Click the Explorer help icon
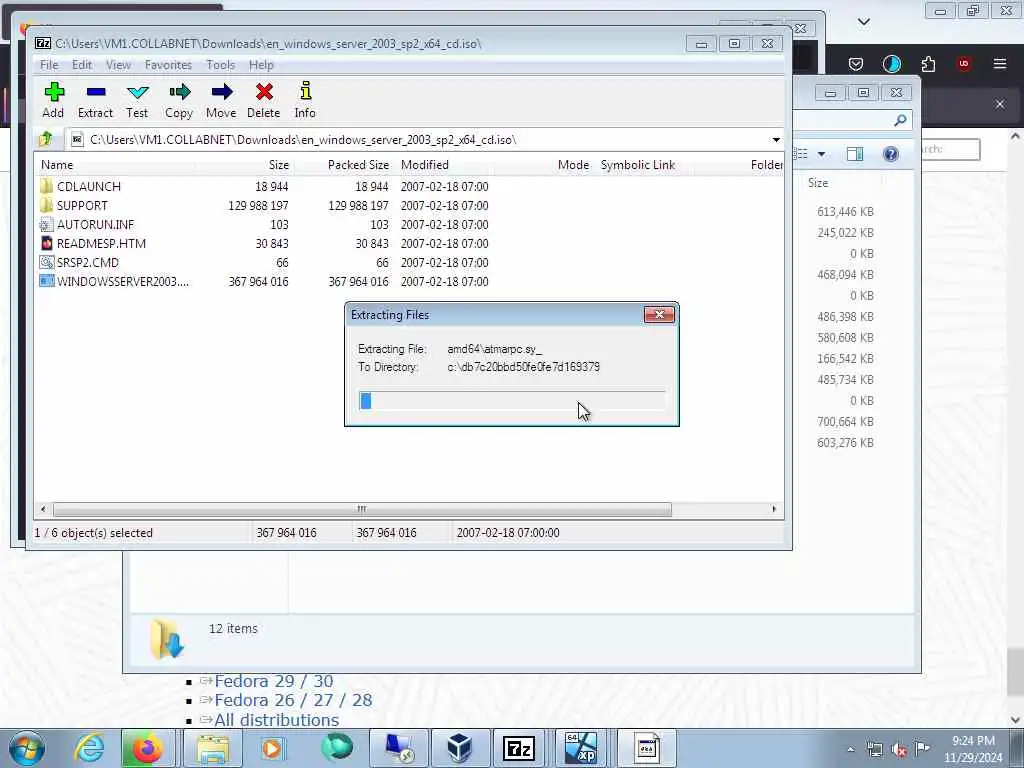Image resolution: width=1024 pixels, height=768 pixels. point(891,154)
